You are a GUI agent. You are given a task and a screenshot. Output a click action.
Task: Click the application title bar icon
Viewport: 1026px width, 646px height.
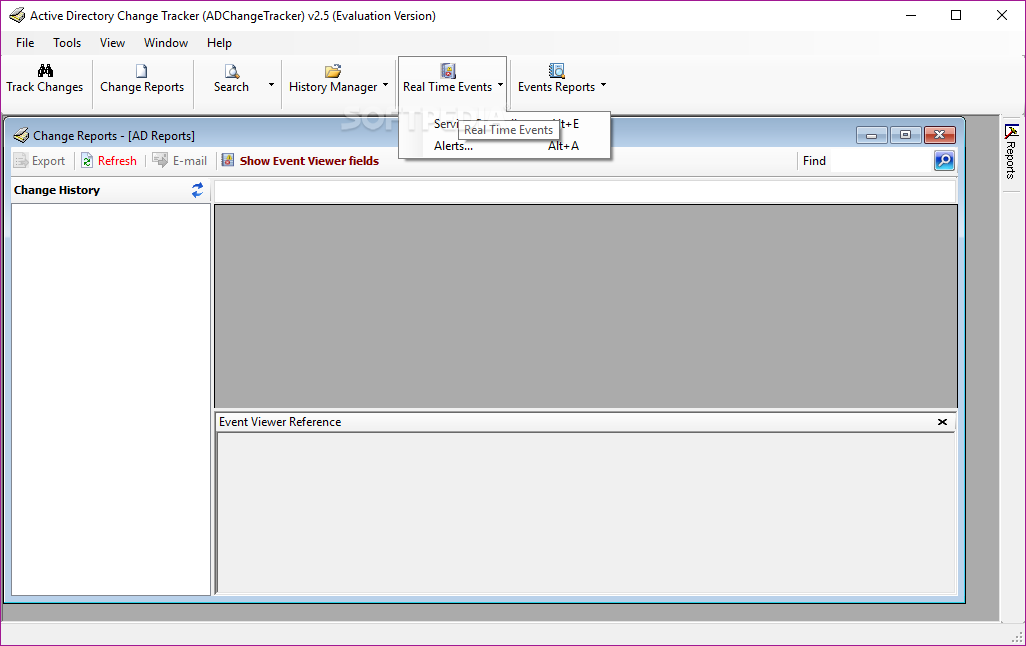coord(17,15)
